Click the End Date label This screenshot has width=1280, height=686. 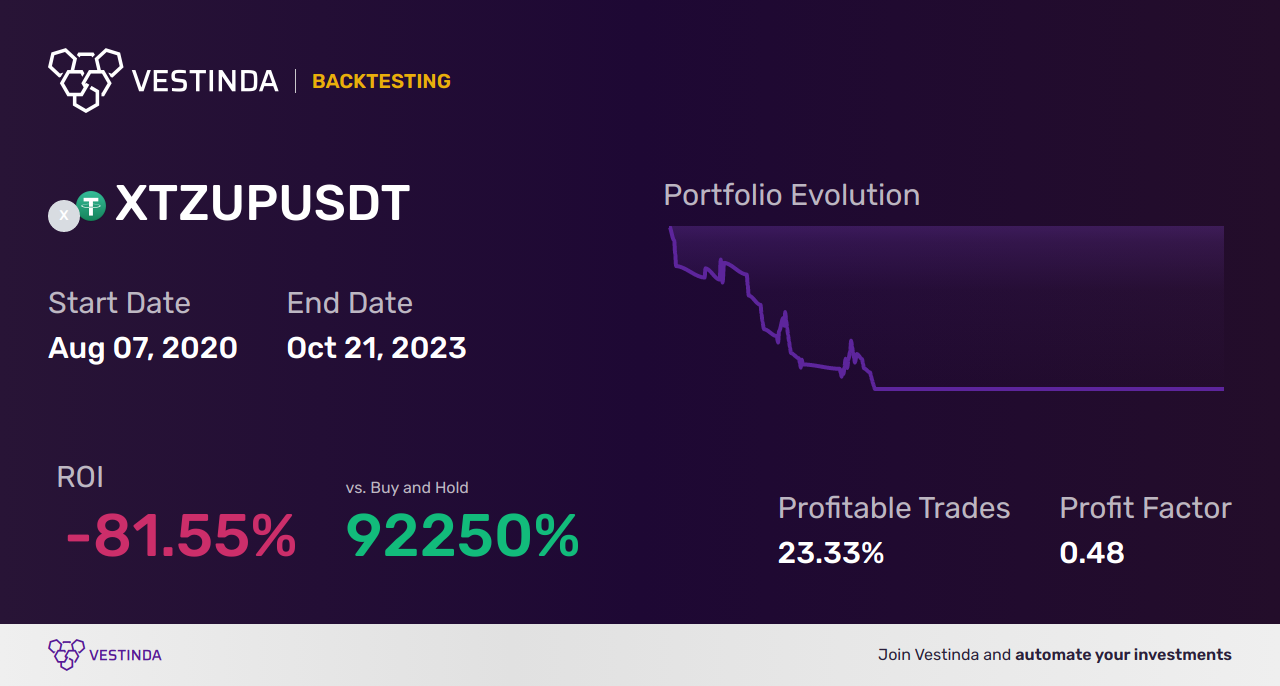click(x=349, y=302)
